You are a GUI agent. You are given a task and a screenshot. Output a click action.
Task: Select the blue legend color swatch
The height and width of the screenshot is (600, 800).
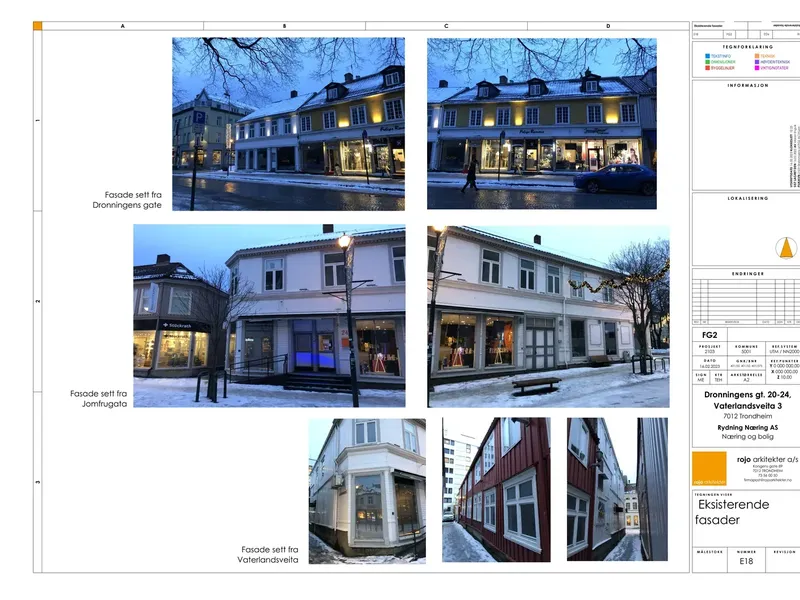point(708,56)
